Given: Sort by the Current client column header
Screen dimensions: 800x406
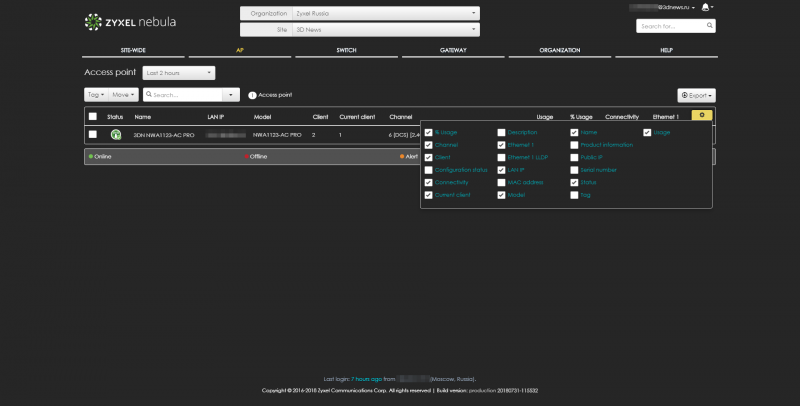Looking at the screenshot, I should tap(357, 117).
